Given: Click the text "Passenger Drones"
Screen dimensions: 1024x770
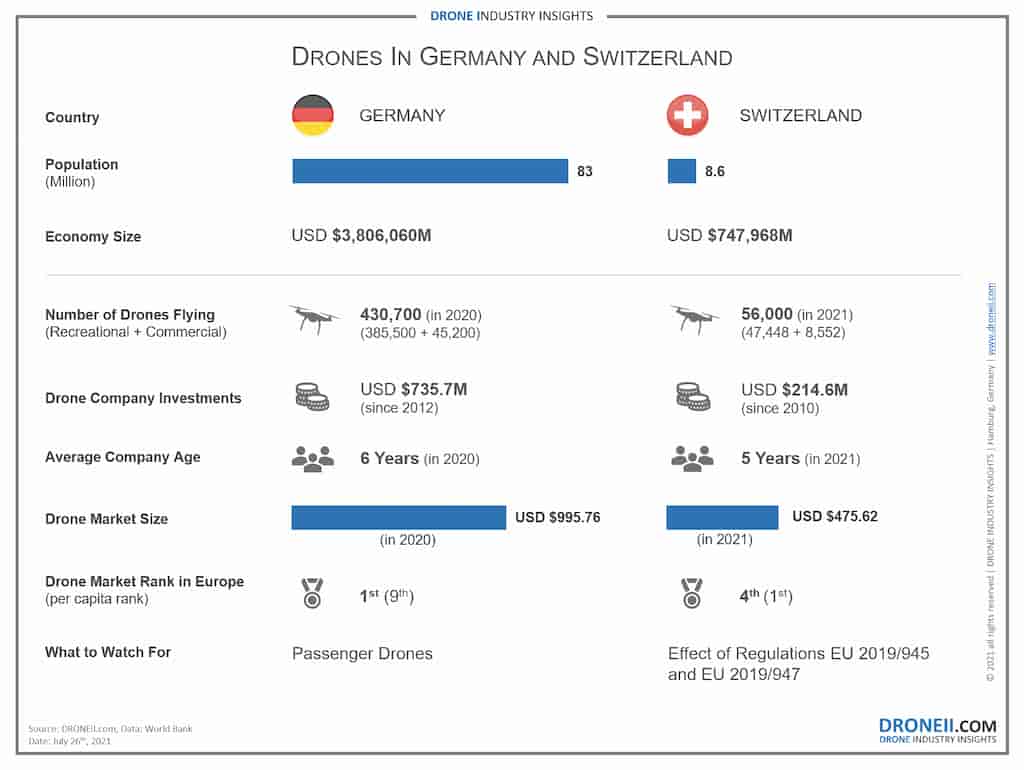Looking at the screenshot, I should (x=362, y=654).
